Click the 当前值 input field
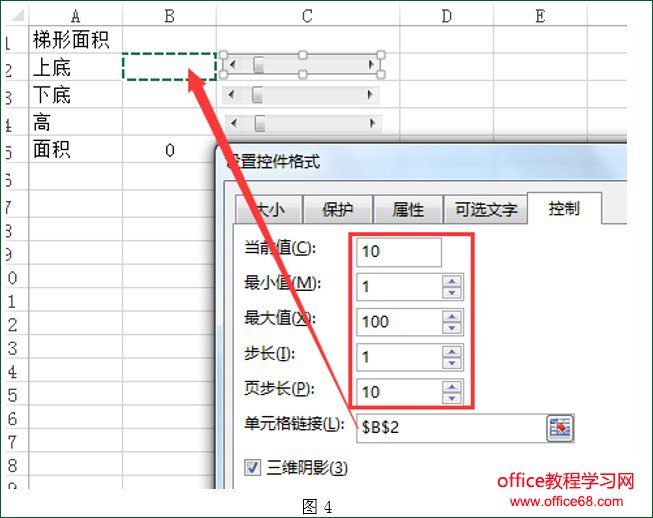Viewport: 653px width, 518px height. click(x=399, y=252)
